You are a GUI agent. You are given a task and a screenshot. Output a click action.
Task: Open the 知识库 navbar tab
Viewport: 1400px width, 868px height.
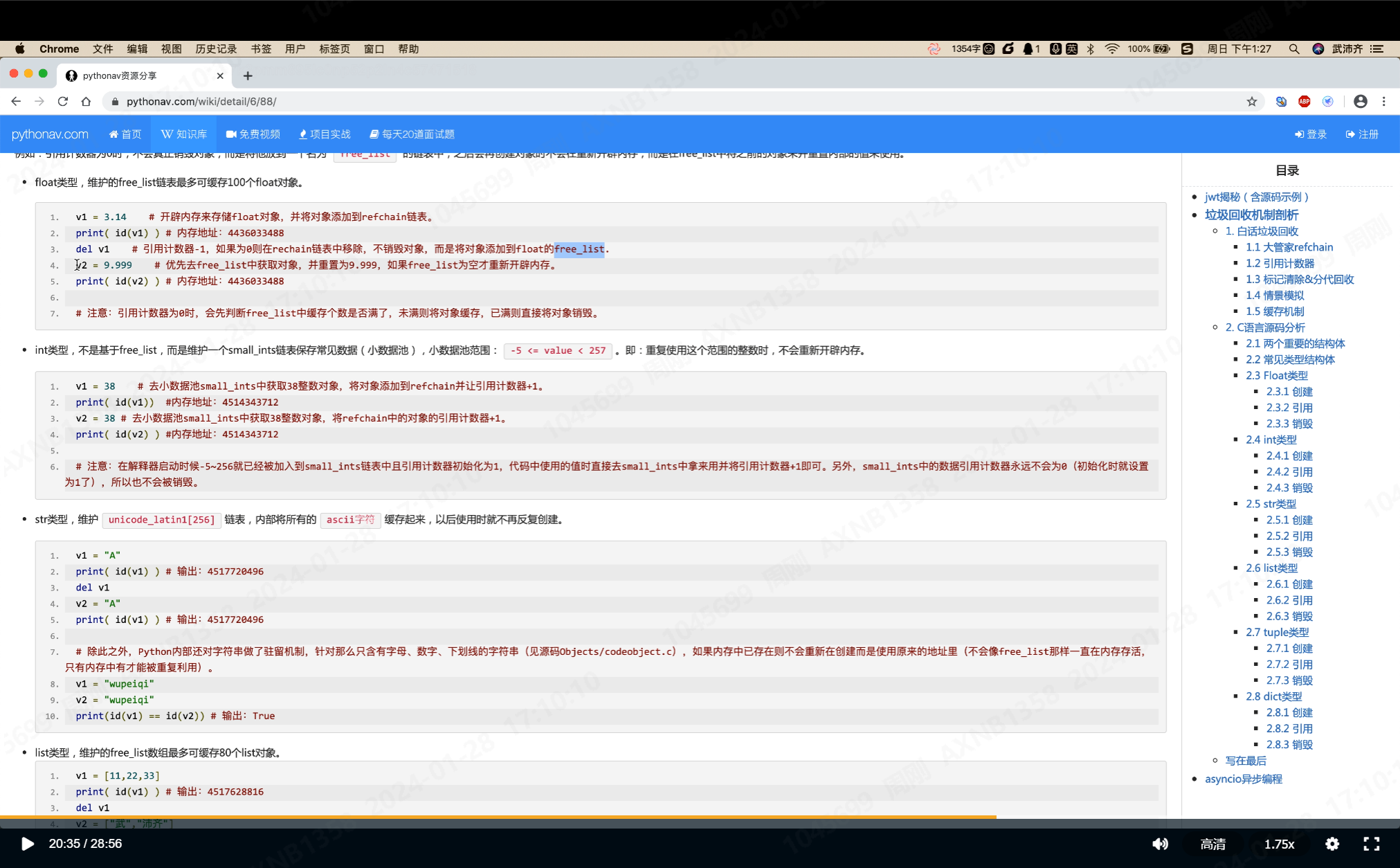click(x=184, y=134)
